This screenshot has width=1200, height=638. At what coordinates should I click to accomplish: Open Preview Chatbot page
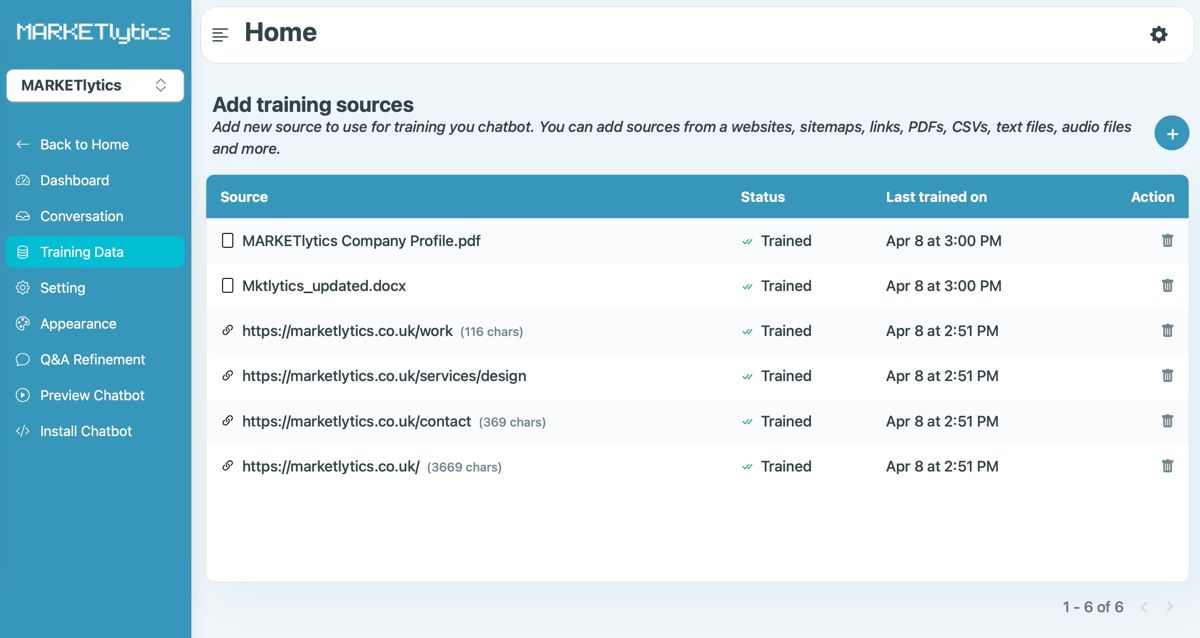tap(95, 396)
